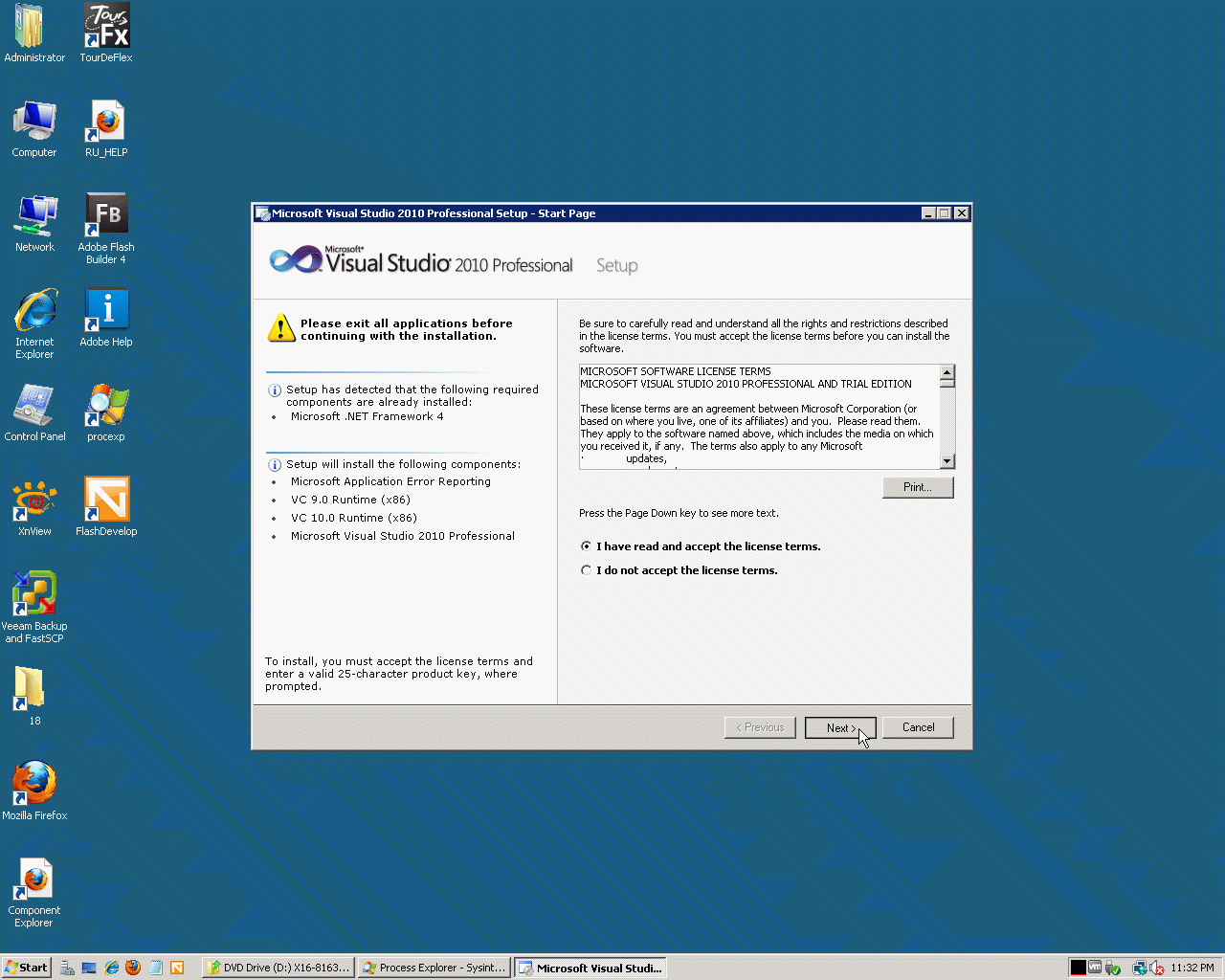Image resolution: width=1225 pixels, height=980 pixels.
Task: Click the black Process Explorer CPU tray icon
Action: (1079, 968)
